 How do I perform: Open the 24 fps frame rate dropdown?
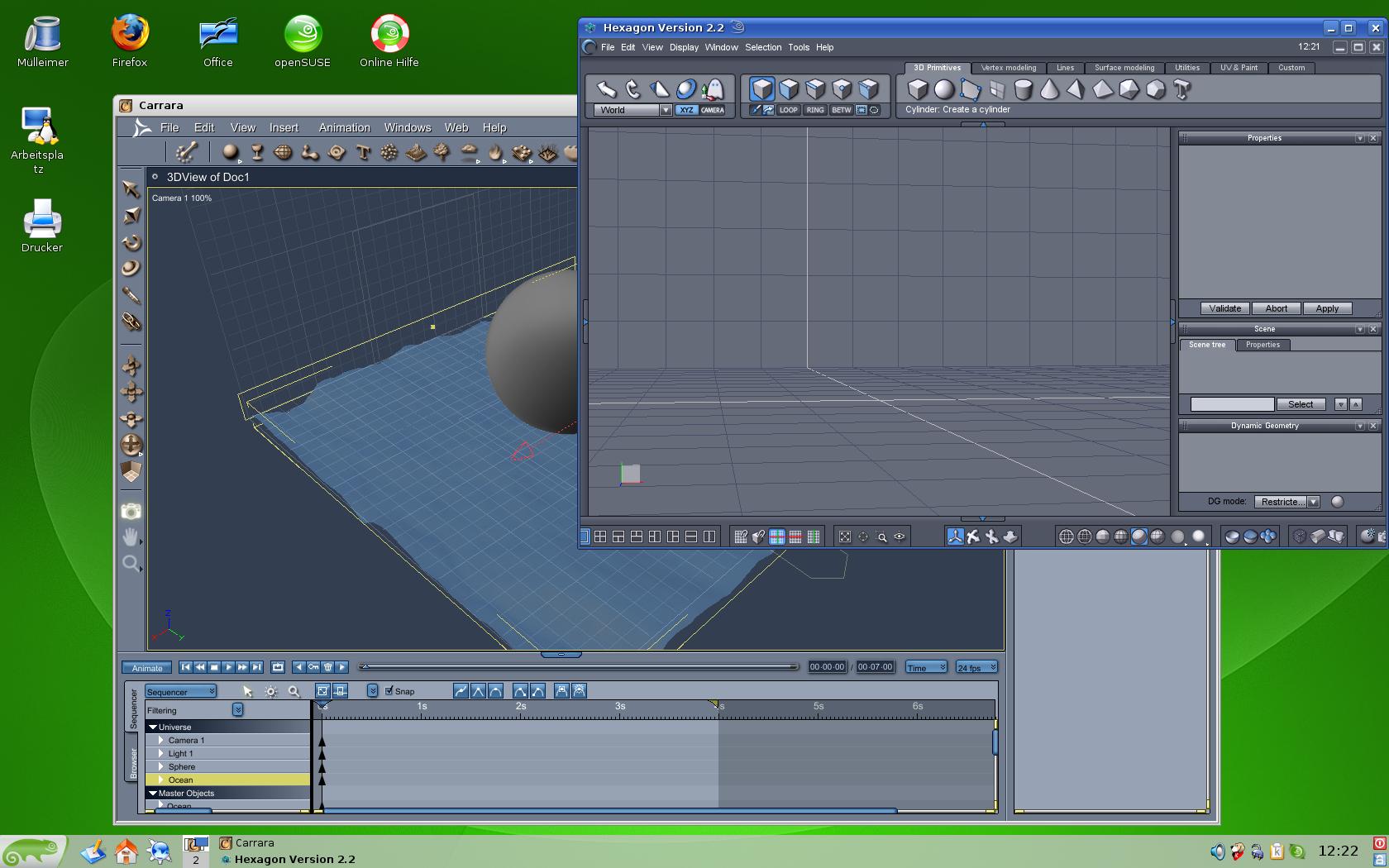(x=976, y=667)
